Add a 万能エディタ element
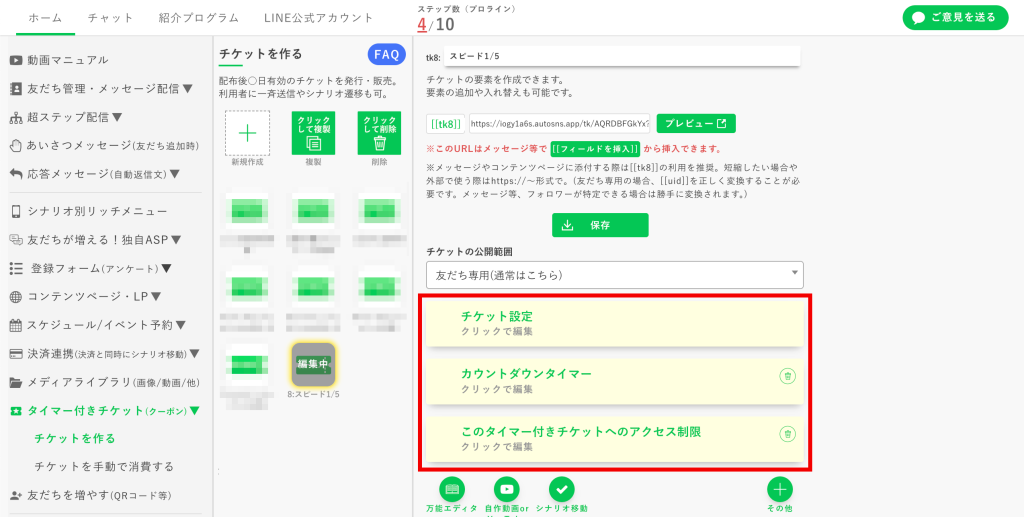1024x517 pixels. click(x=452, y=489)
